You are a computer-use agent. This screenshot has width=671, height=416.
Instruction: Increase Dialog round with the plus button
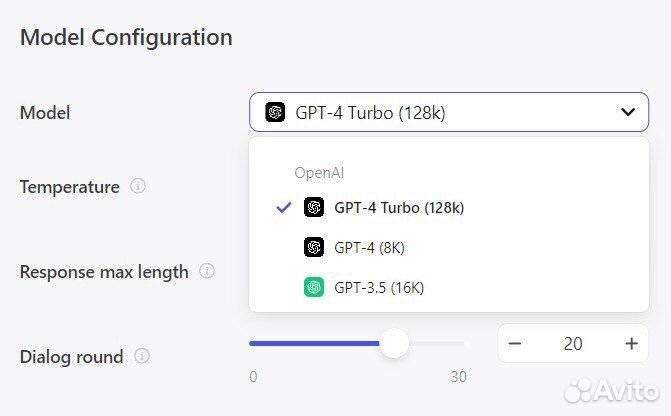631,344
